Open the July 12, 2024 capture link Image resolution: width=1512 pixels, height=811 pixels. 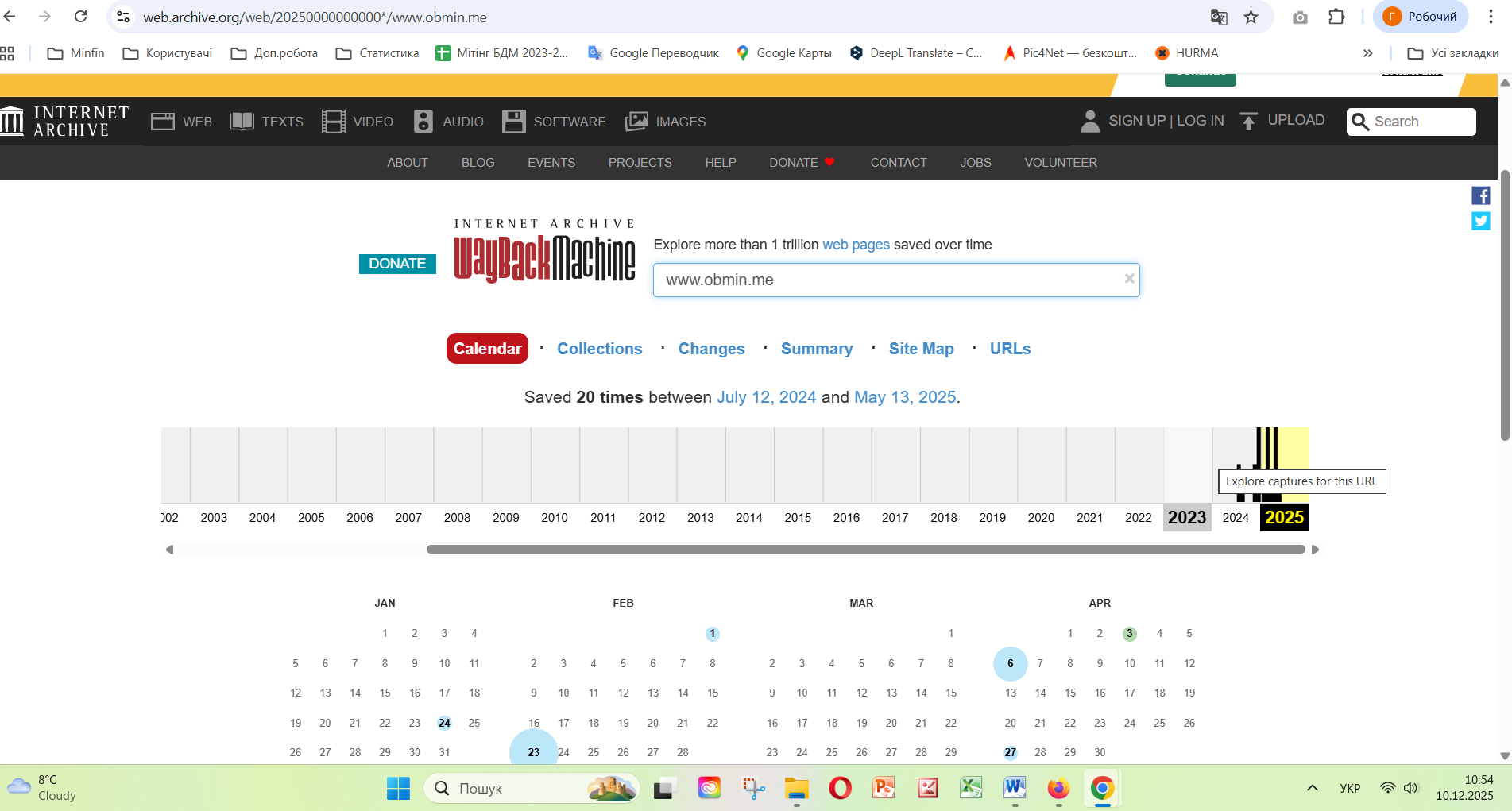767,397
